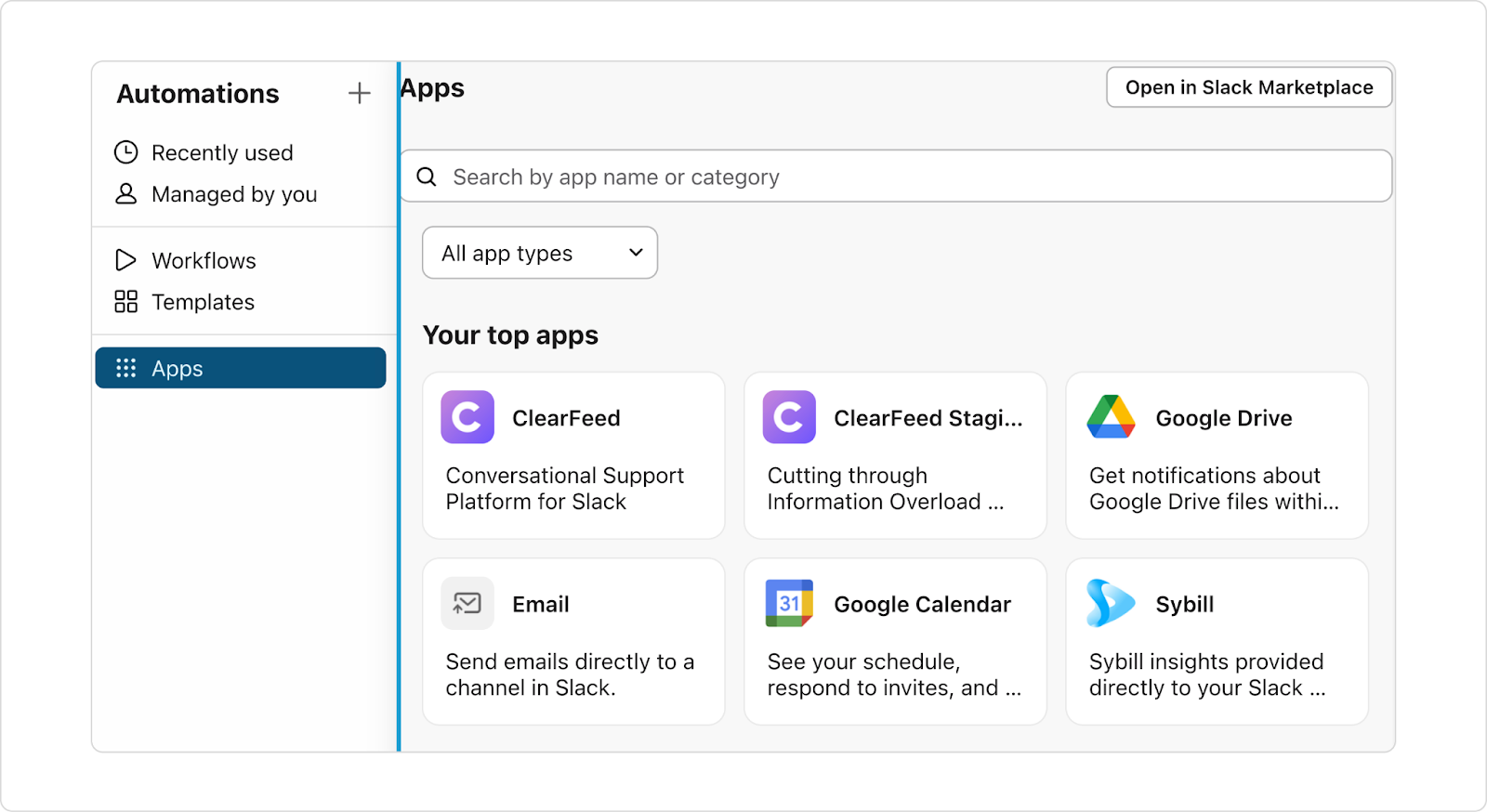Click the Apps page heading
1487x812 pixels.
coord(433,89)
